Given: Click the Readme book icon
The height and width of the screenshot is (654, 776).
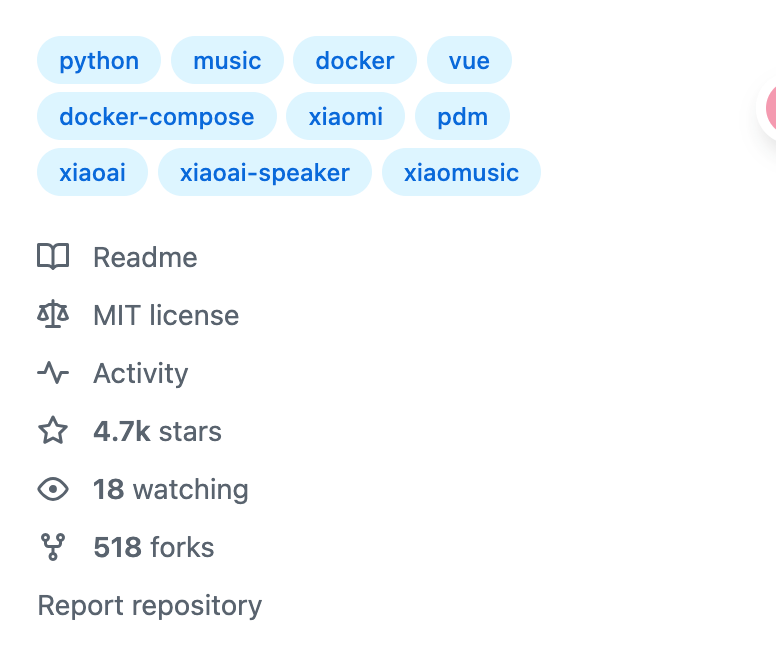Looking at the screenshot, I should click(x=53, y=257).
